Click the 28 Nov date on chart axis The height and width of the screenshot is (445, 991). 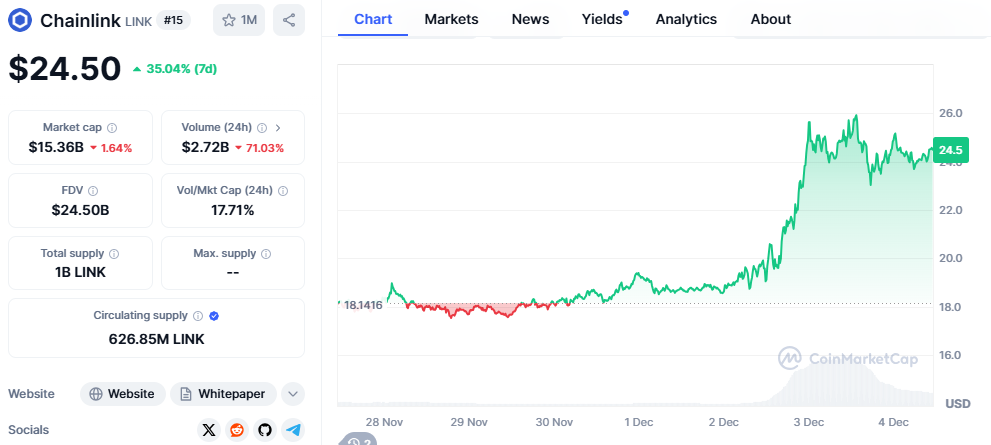(x=384, y=422)
